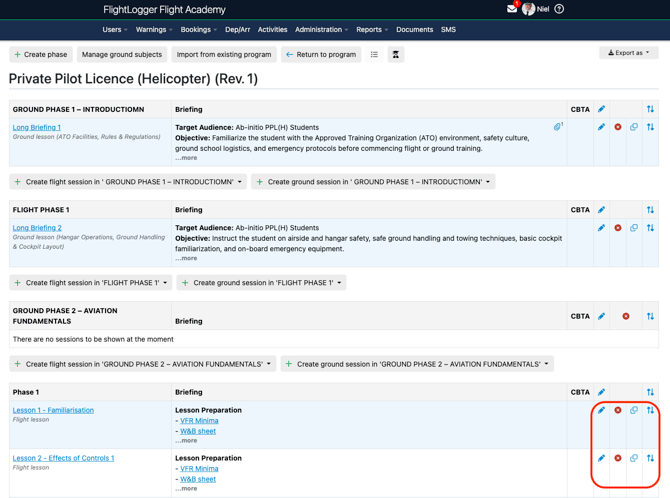The width and height of the screenshot is (670, 498).
Task: Open the mail inbox envelope icon
Action: [511, 9]
